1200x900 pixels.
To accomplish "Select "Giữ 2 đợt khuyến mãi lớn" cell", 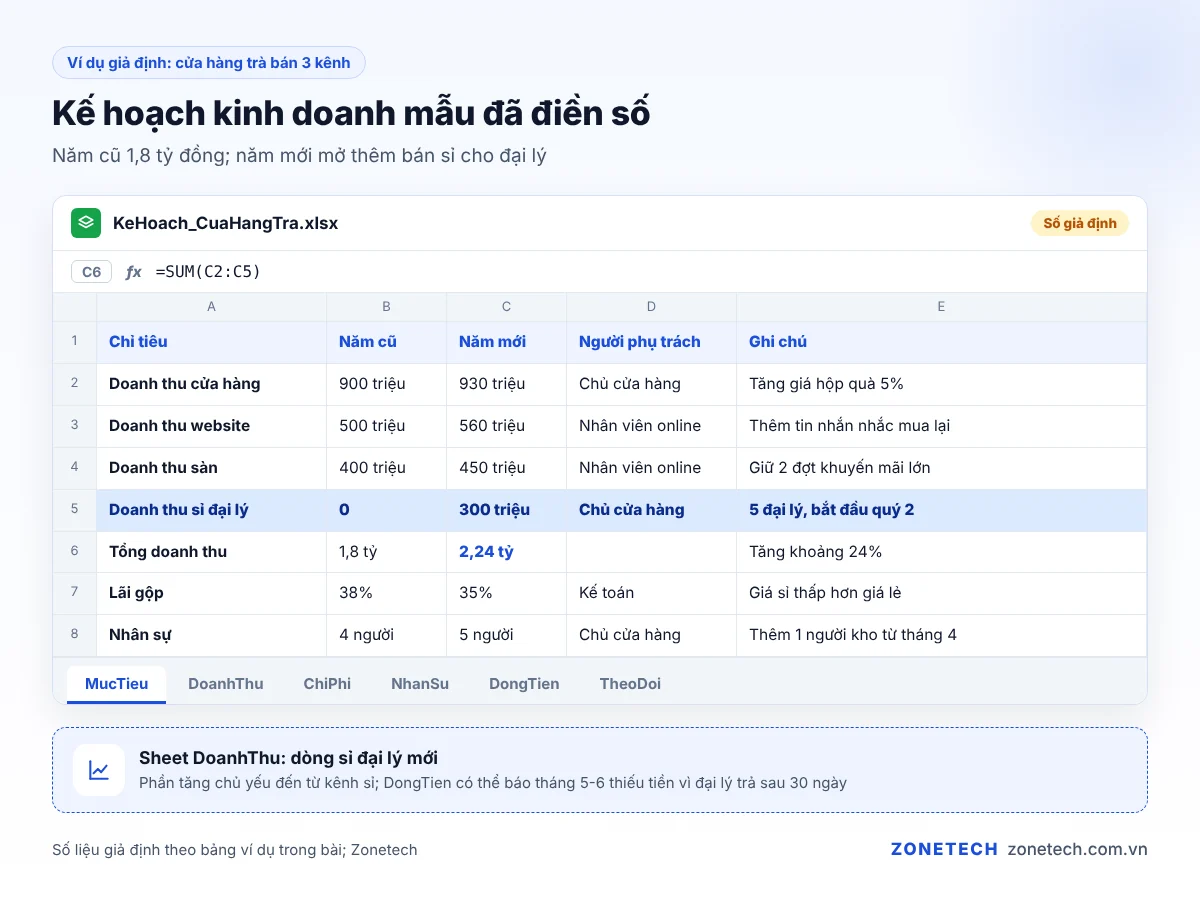I will (x=941, y=468).
